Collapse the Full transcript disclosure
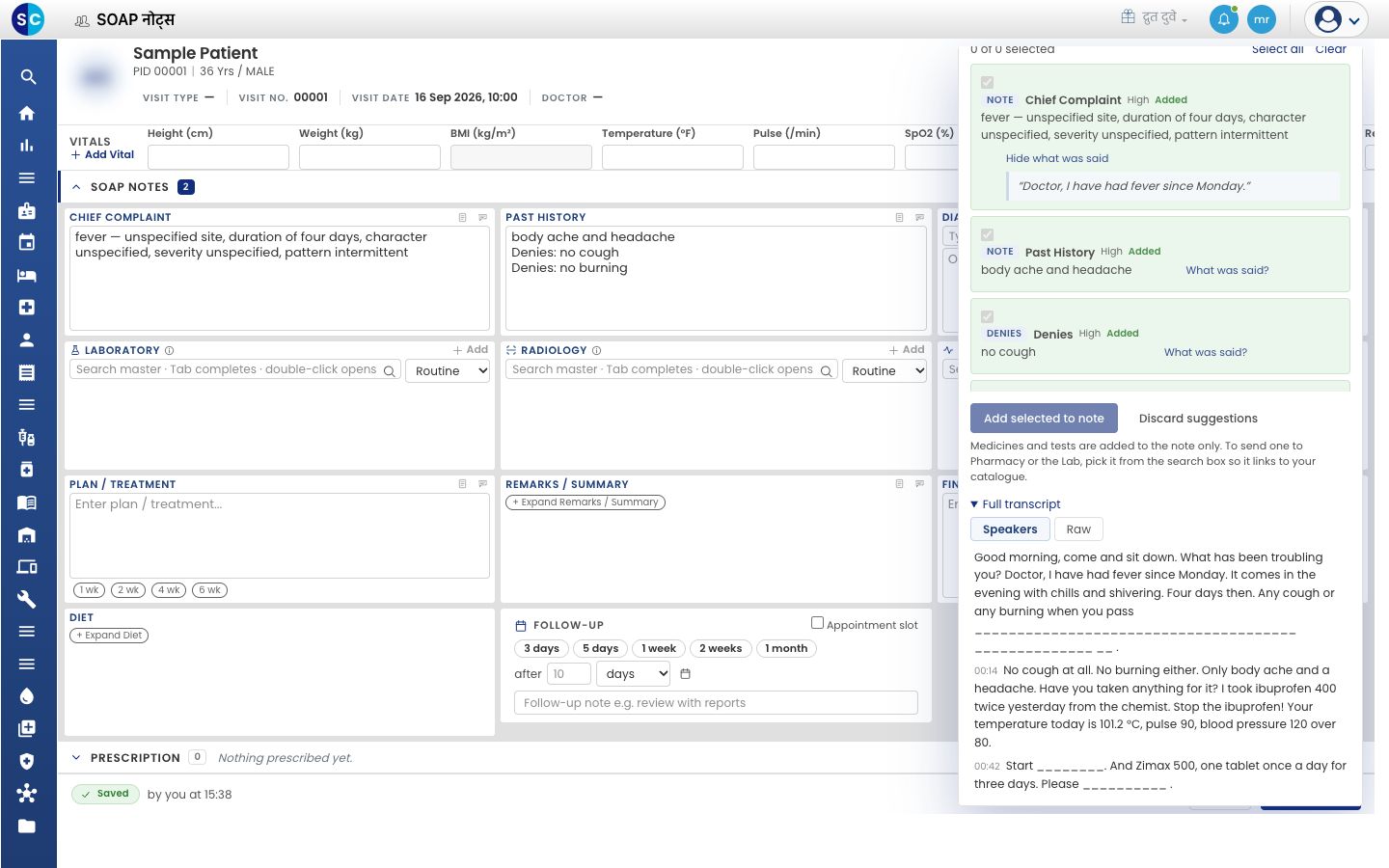This screenshot has width=1389, height=868. [1016, 504]
